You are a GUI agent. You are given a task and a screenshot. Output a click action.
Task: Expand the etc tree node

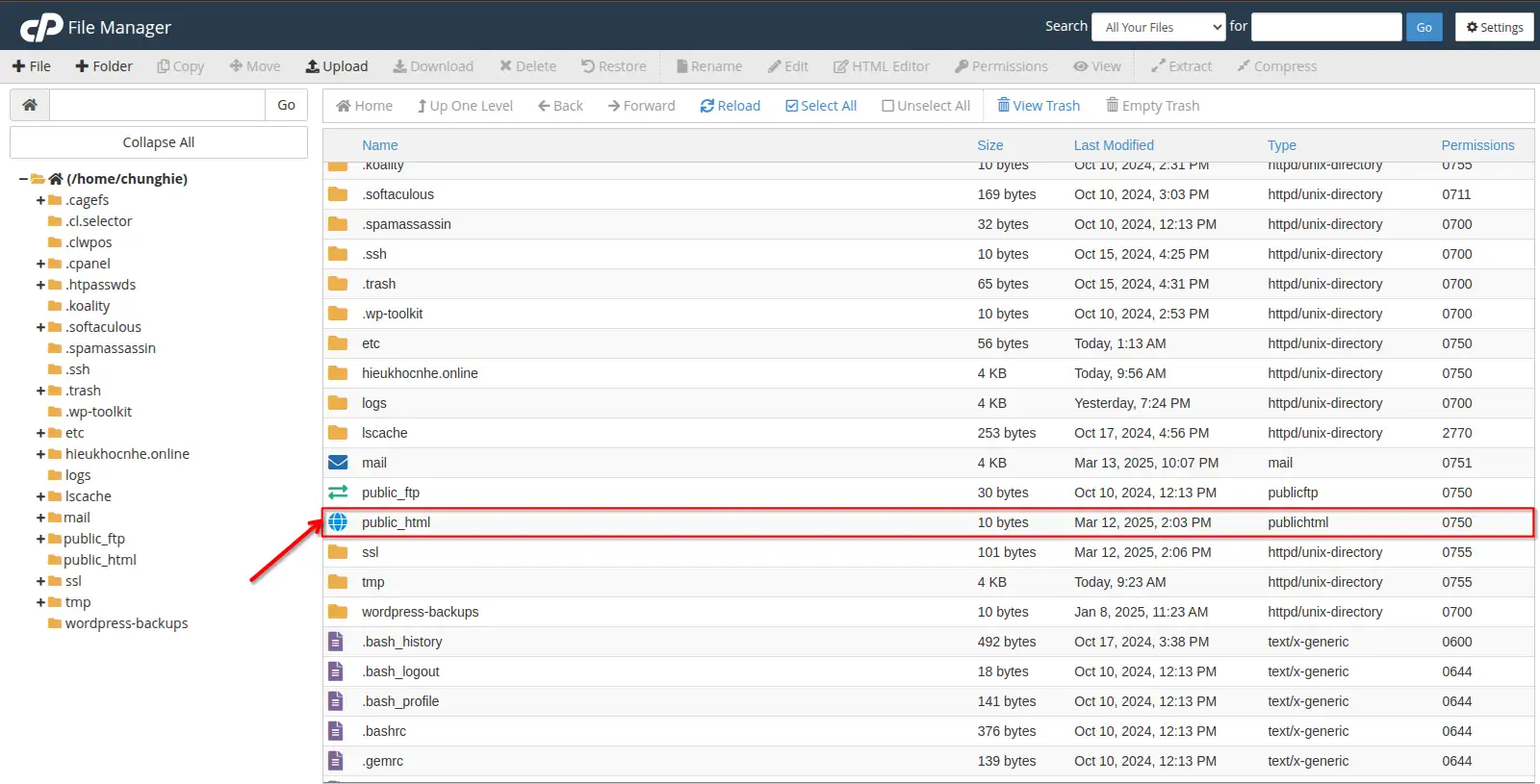click(40, 433)
